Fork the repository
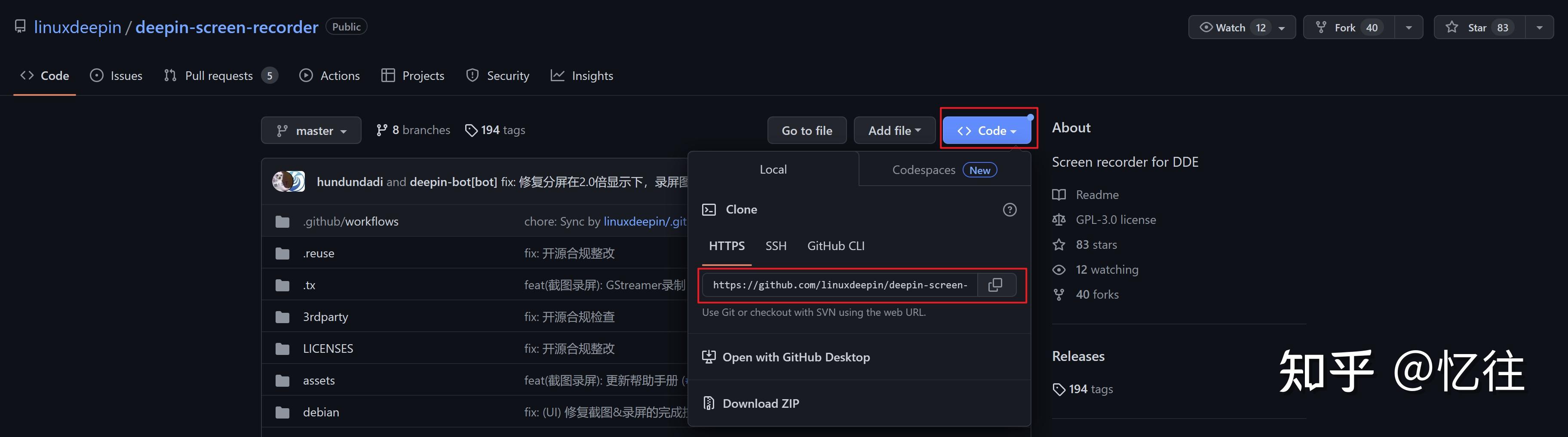The width and height of the screenshot is (1568, 437). [x=1348, y=28]
